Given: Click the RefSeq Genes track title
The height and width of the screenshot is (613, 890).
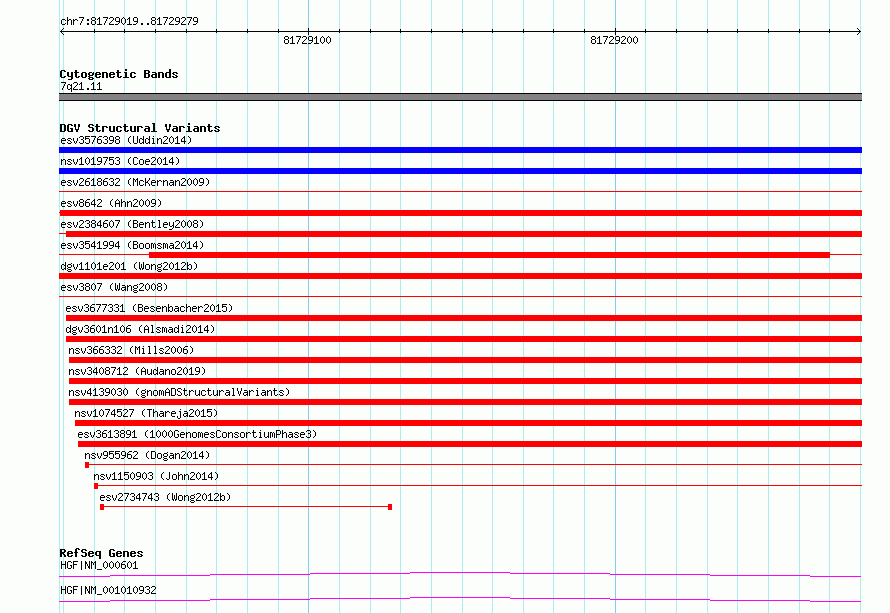Looking at the screenshot, I should [101, 553].
